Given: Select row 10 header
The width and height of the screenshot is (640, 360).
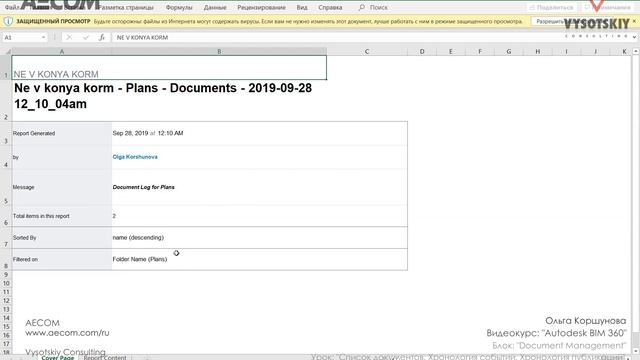Looking at the screenshot, I should coord(6,283).
